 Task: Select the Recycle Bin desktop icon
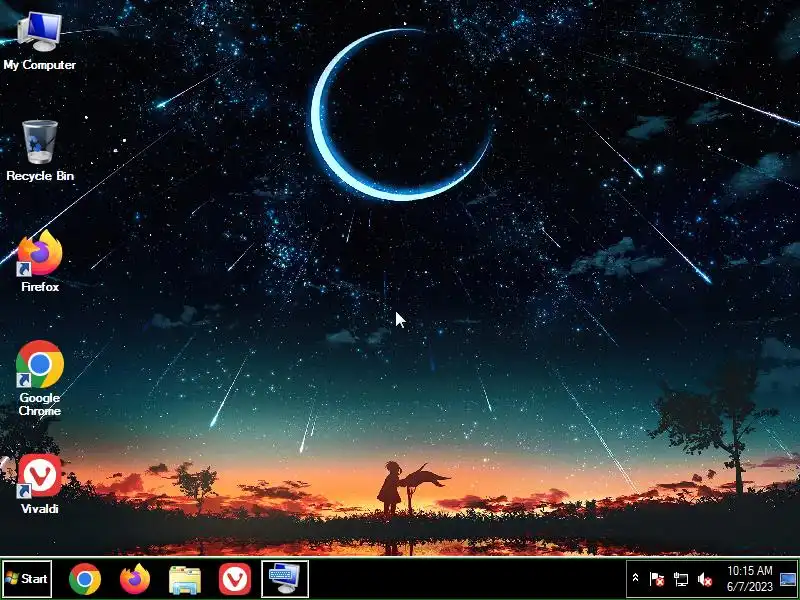40,151
